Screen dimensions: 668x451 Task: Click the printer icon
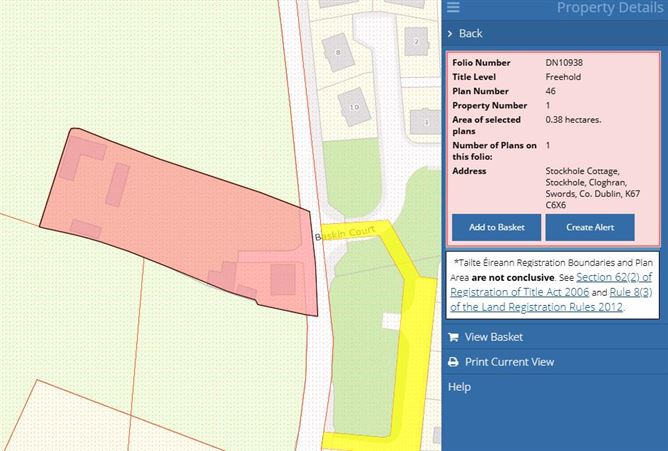click(453, 362)
